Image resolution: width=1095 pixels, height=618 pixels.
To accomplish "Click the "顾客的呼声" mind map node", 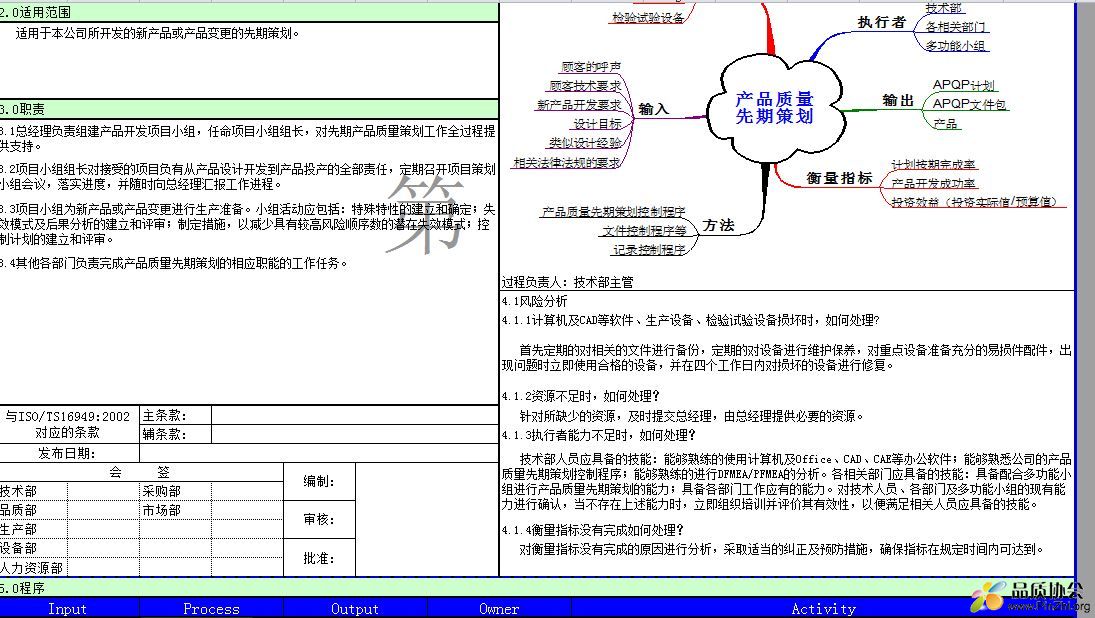I will [x=591, y=66].
